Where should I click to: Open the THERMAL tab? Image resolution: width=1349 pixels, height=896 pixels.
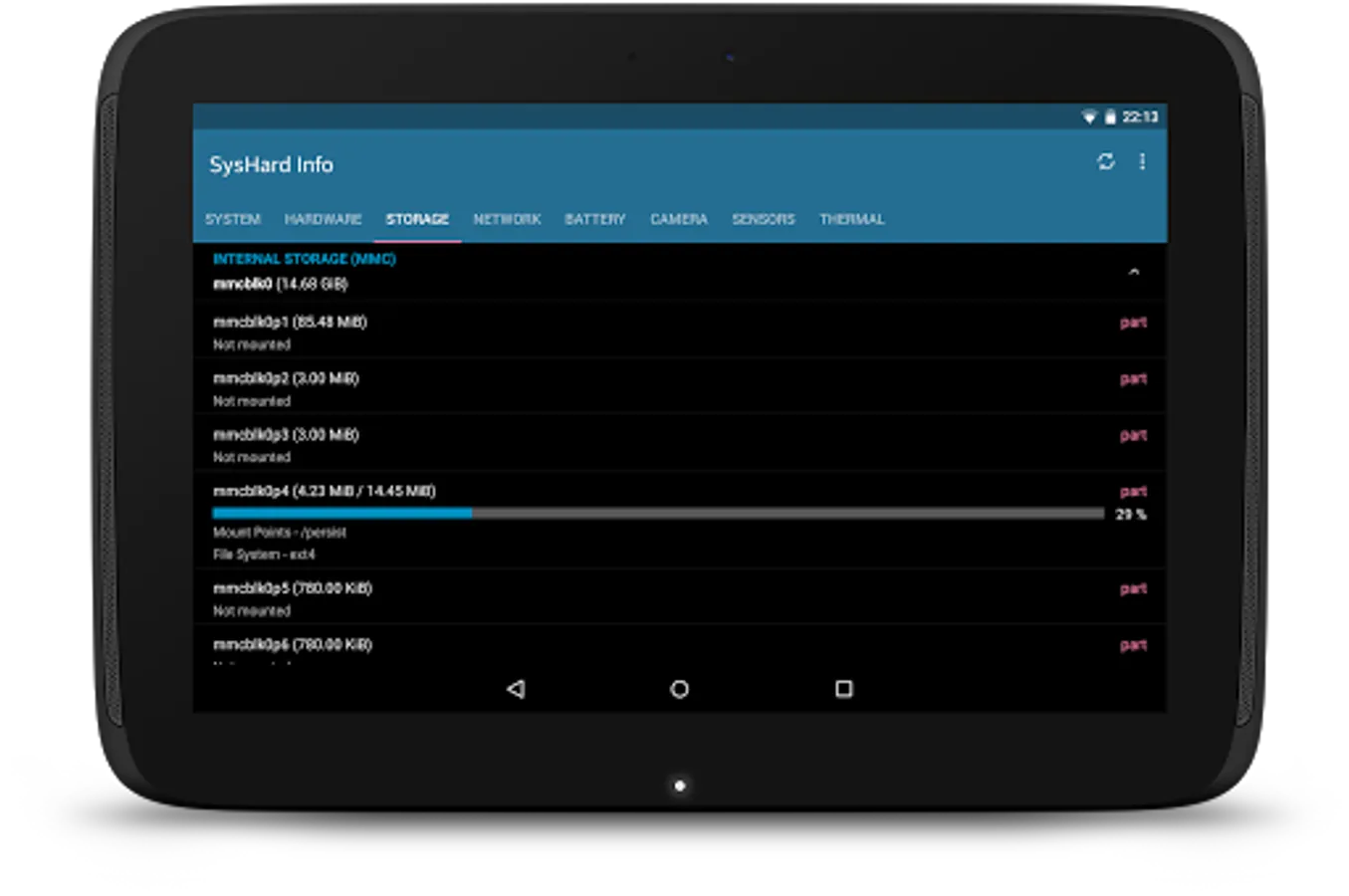(x=852, y=219)
